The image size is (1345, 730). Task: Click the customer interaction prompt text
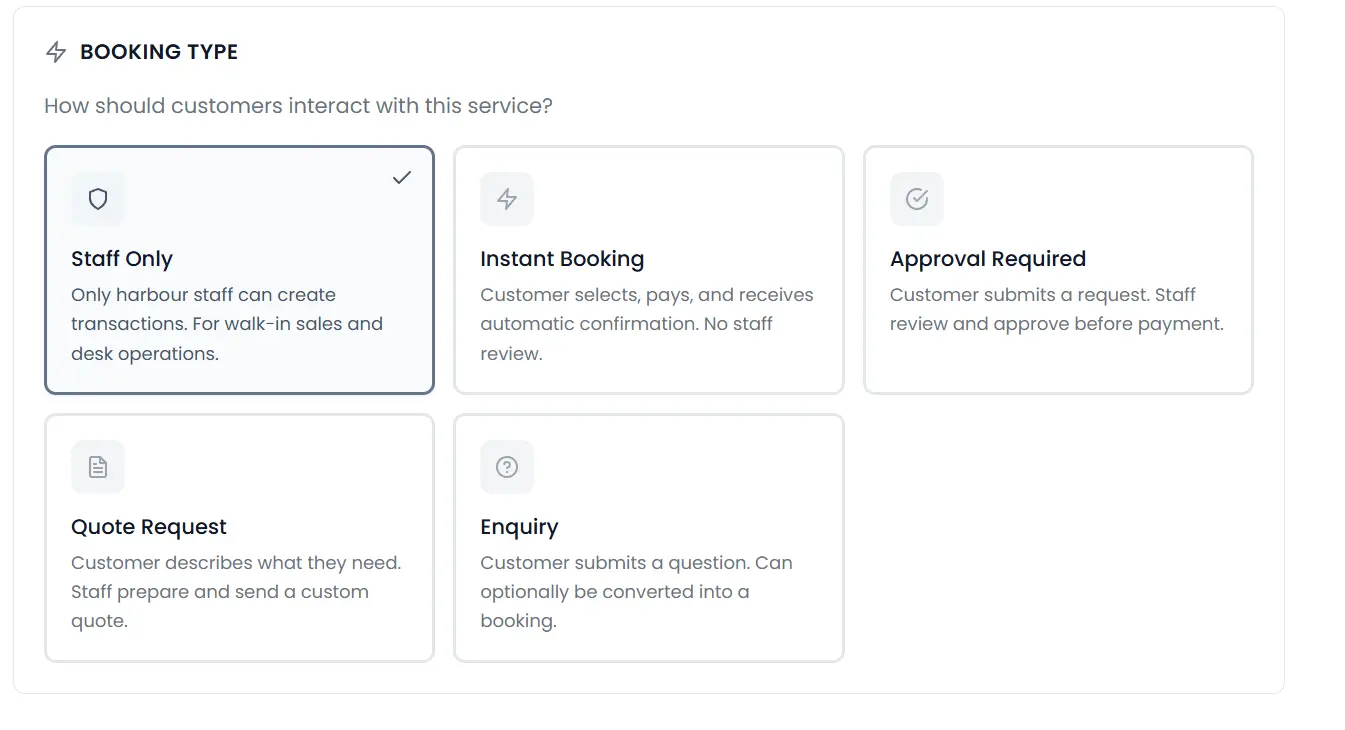[299, 105]
